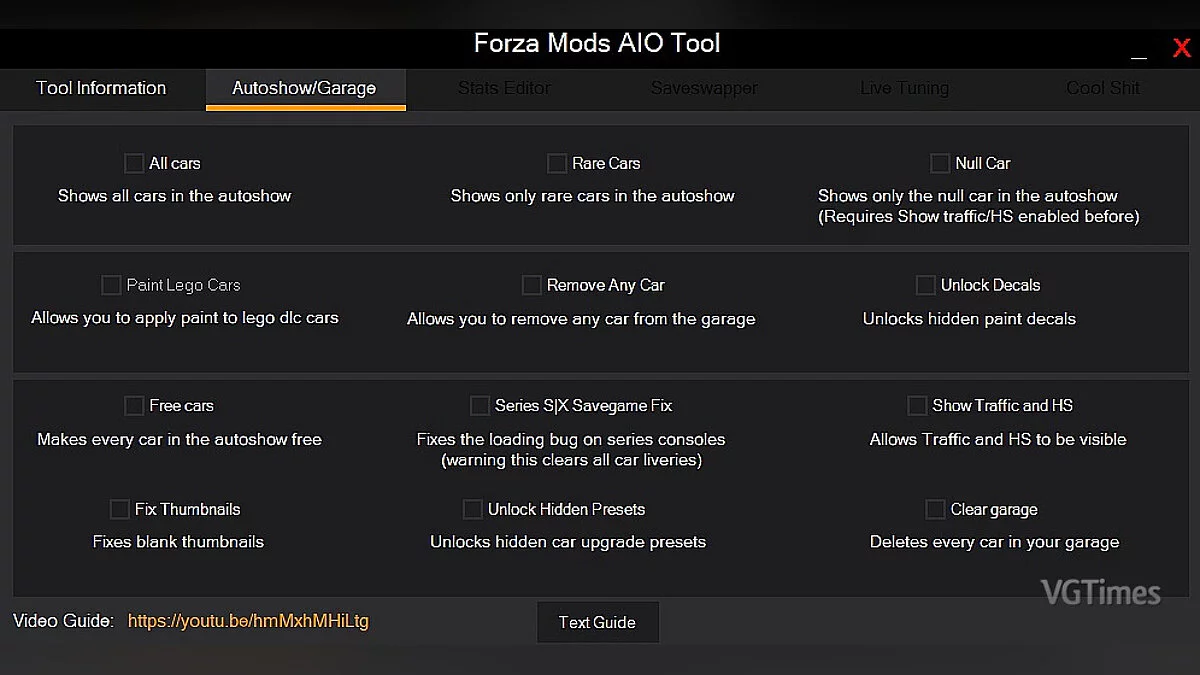Enable the Null Car option

940,163
